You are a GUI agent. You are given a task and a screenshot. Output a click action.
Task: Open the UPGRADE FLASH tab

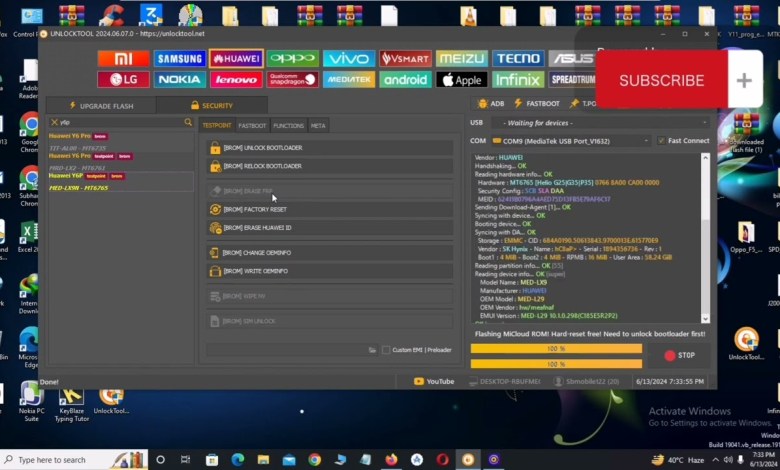[99, 105]
